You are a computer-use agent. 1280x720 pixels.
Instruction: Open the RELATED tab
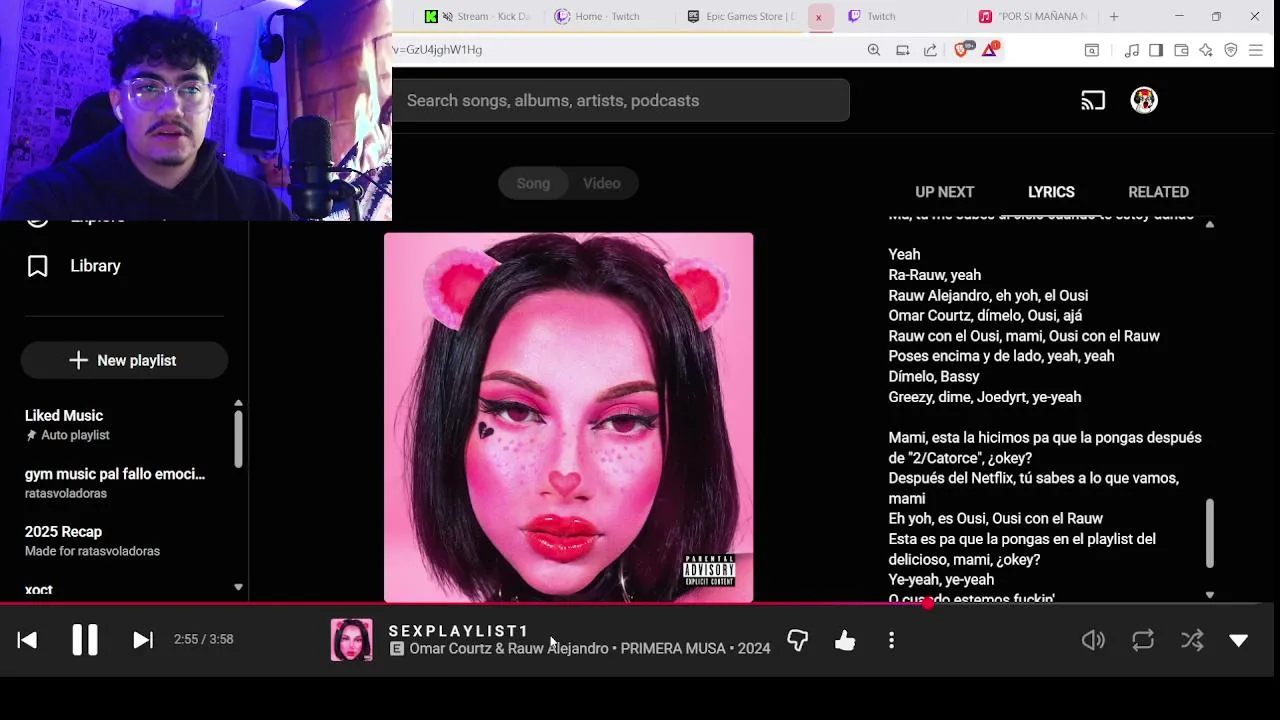point(1158,192)
